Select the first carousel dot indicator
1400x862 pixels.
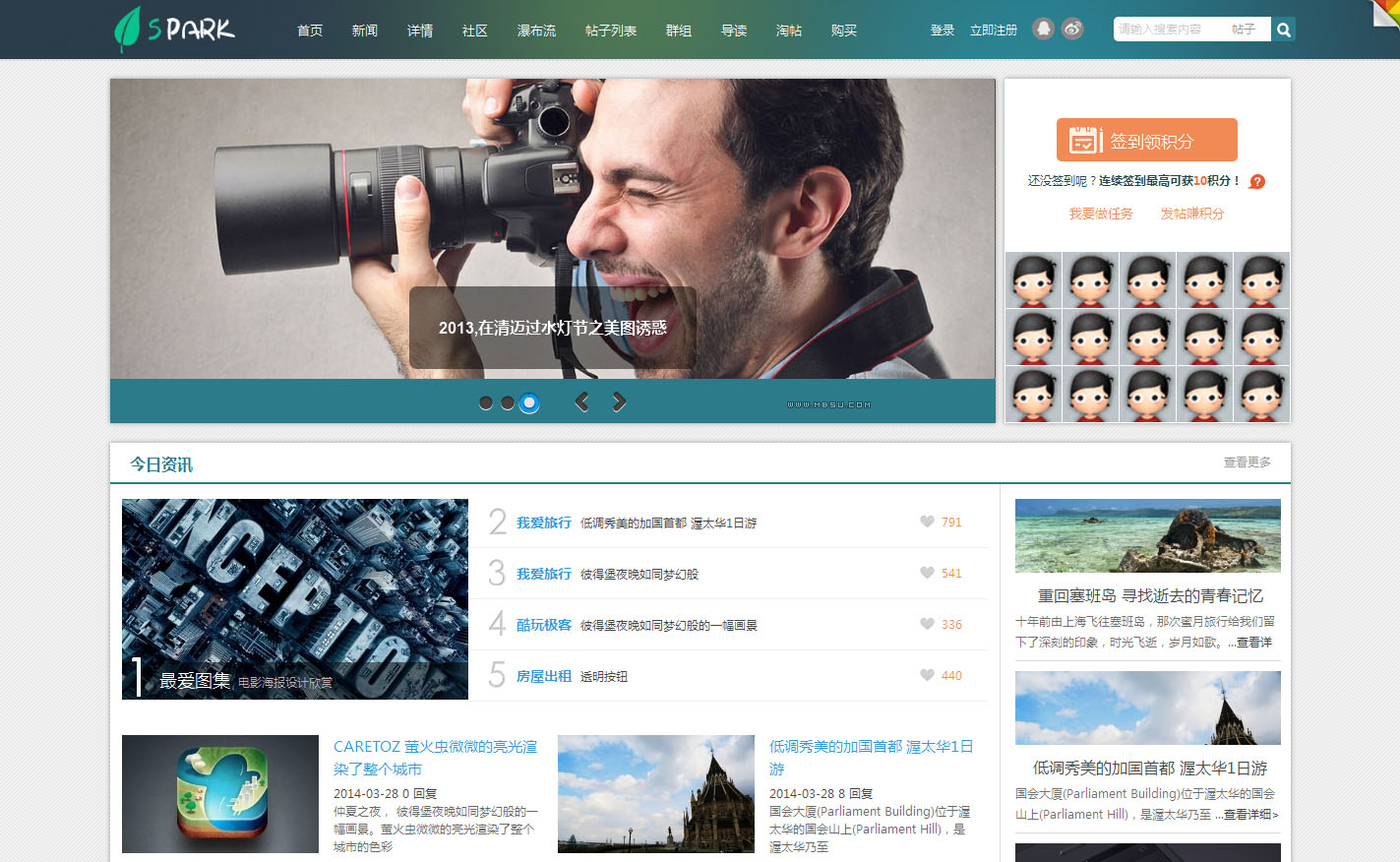point(485,402)
